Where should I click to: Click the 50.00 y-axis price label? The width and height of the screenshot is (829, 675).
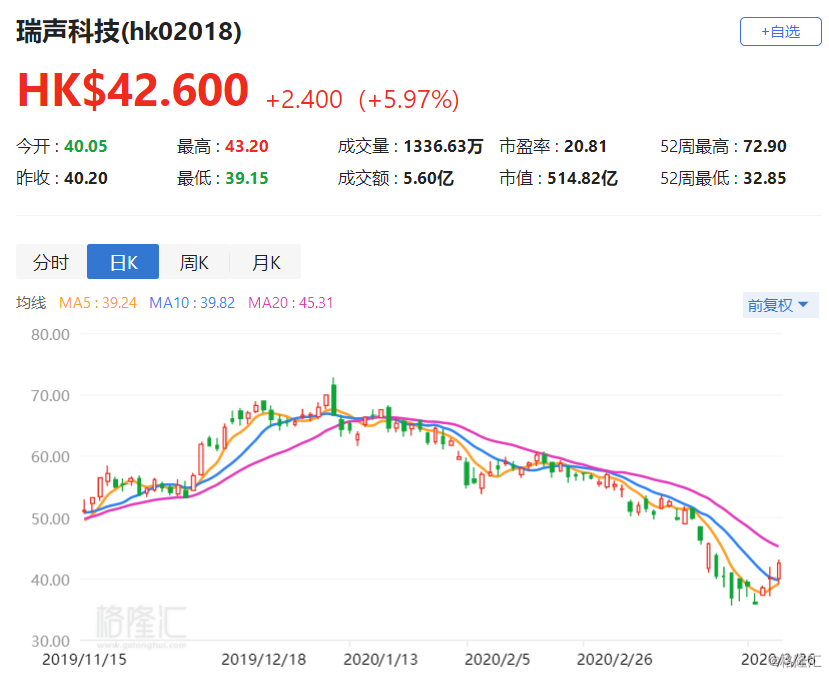pyautogui.click(x=50, y=519)
